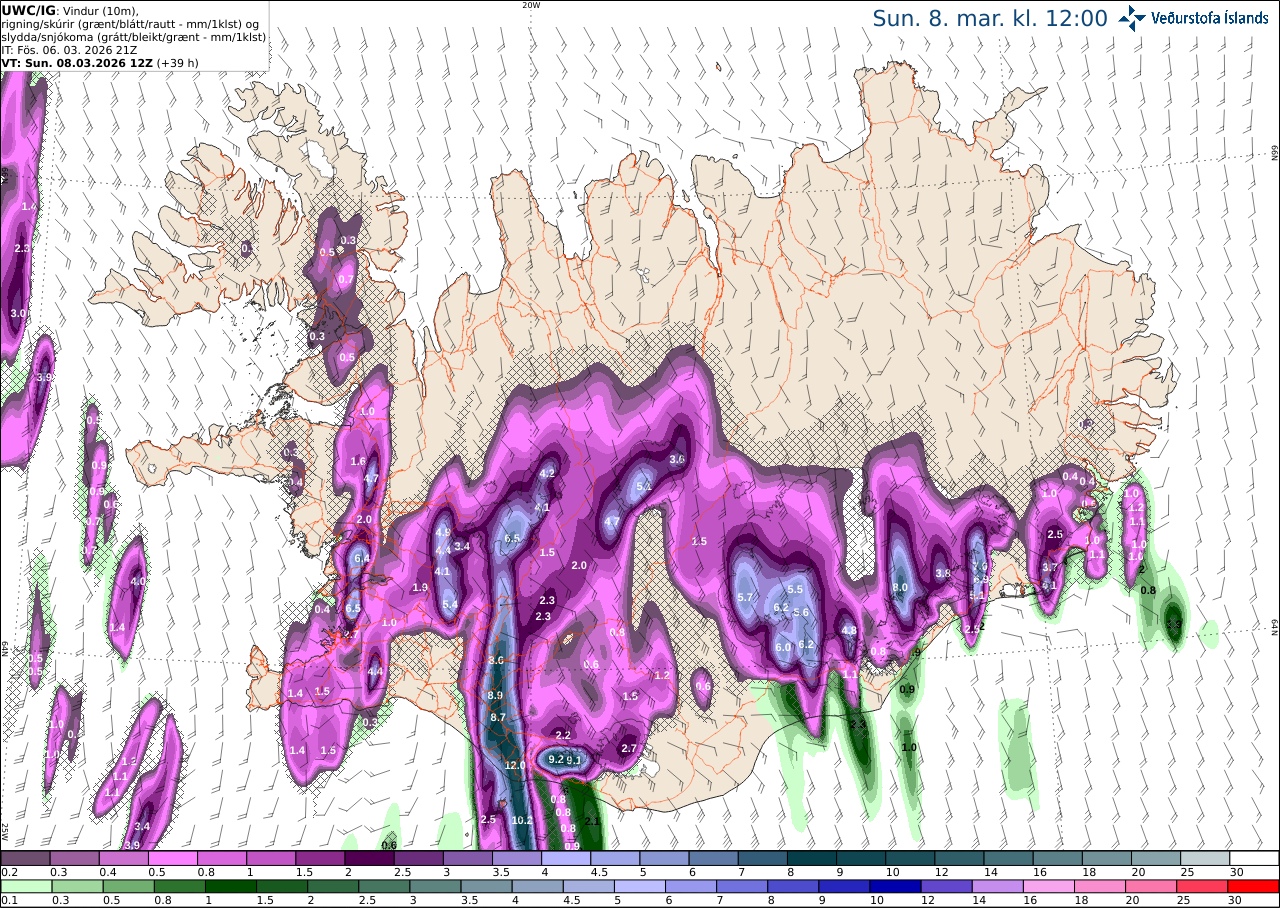Screen dimensions: 1280x908
Task: Click the '4.8' precipitation value on map
Action: [849, 631]
